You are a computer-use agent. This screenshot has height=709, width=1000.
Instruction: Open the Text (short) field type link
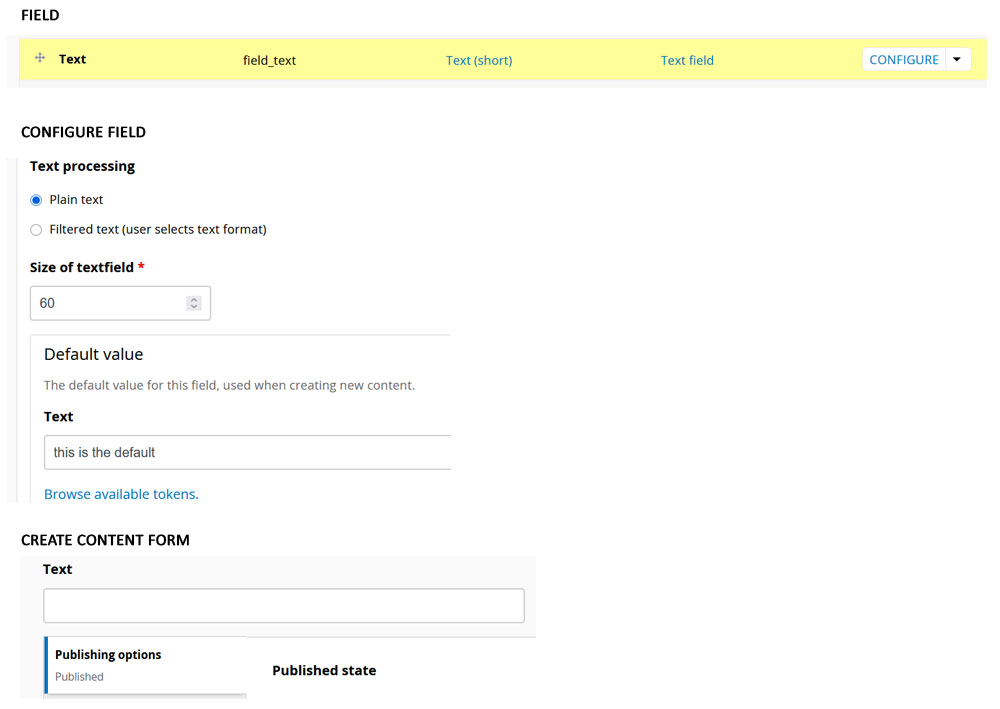[x=478, y=60]
